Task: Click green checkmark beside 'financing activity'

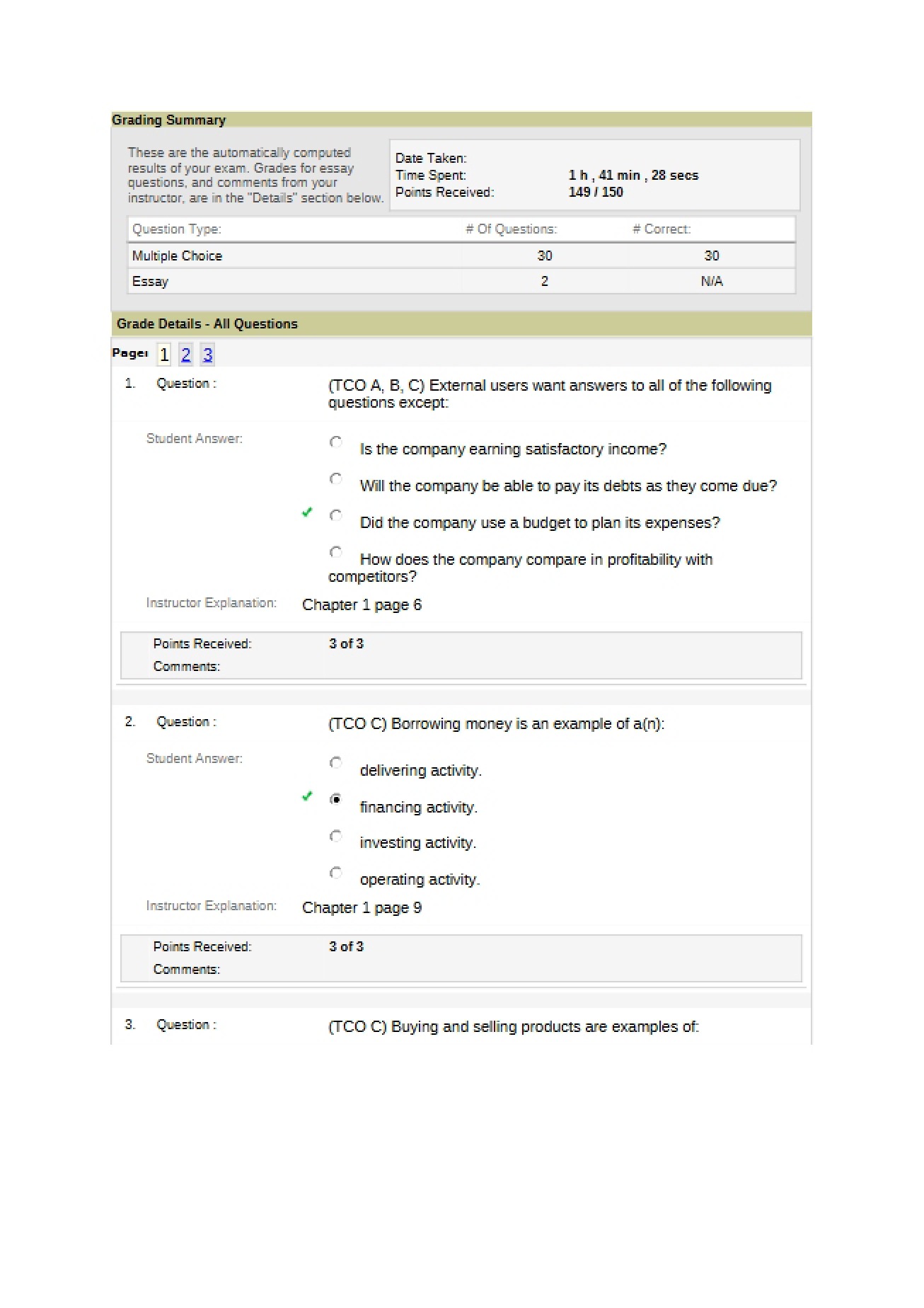Action: pyautogui.click(x=307, y=796)
